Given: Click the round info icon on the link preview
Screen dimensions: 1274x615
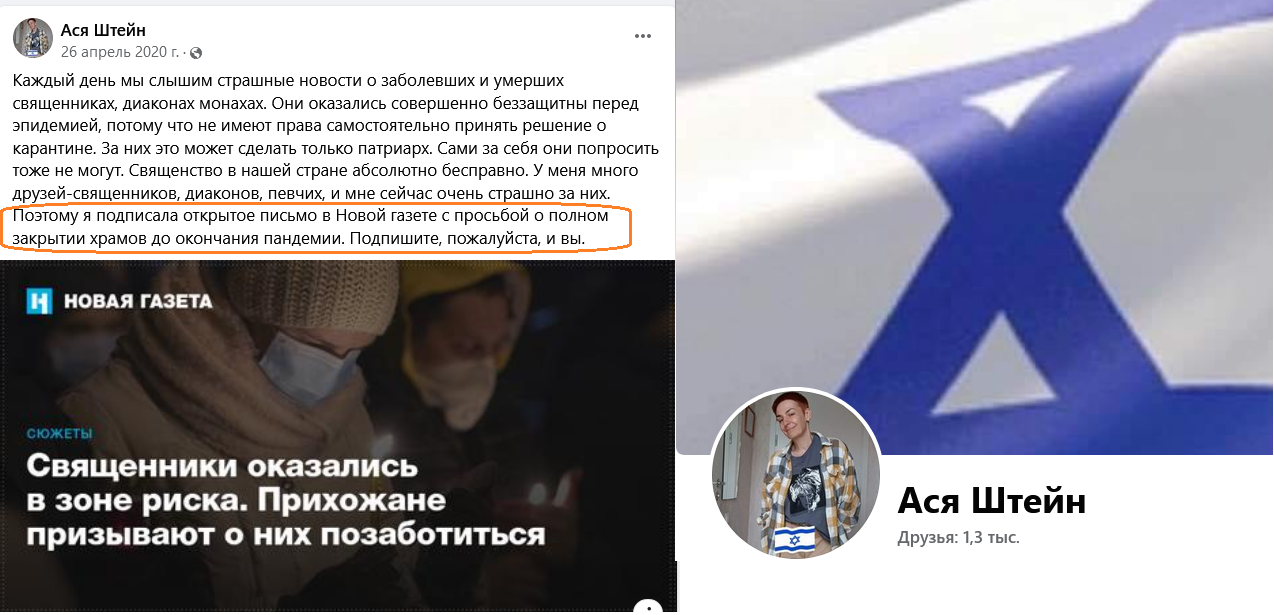Looking at the screenshot, I should click(648, 607).
